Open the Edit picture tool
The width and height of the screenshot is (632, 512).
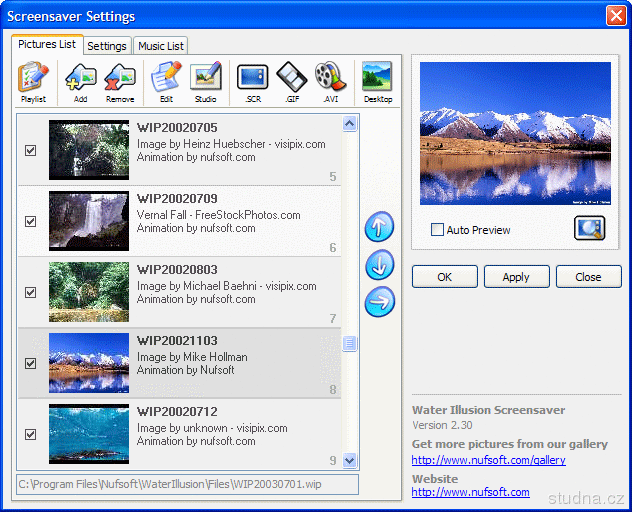pyautogui.click(x=164, y=82)
